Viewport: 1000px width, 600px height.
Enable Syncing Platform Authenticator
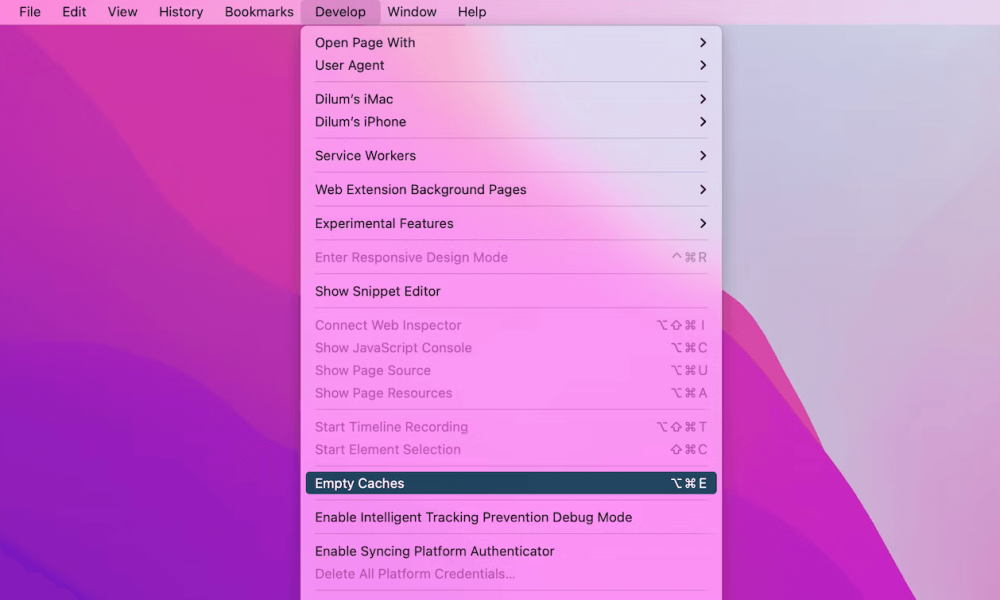pos(511,551)
